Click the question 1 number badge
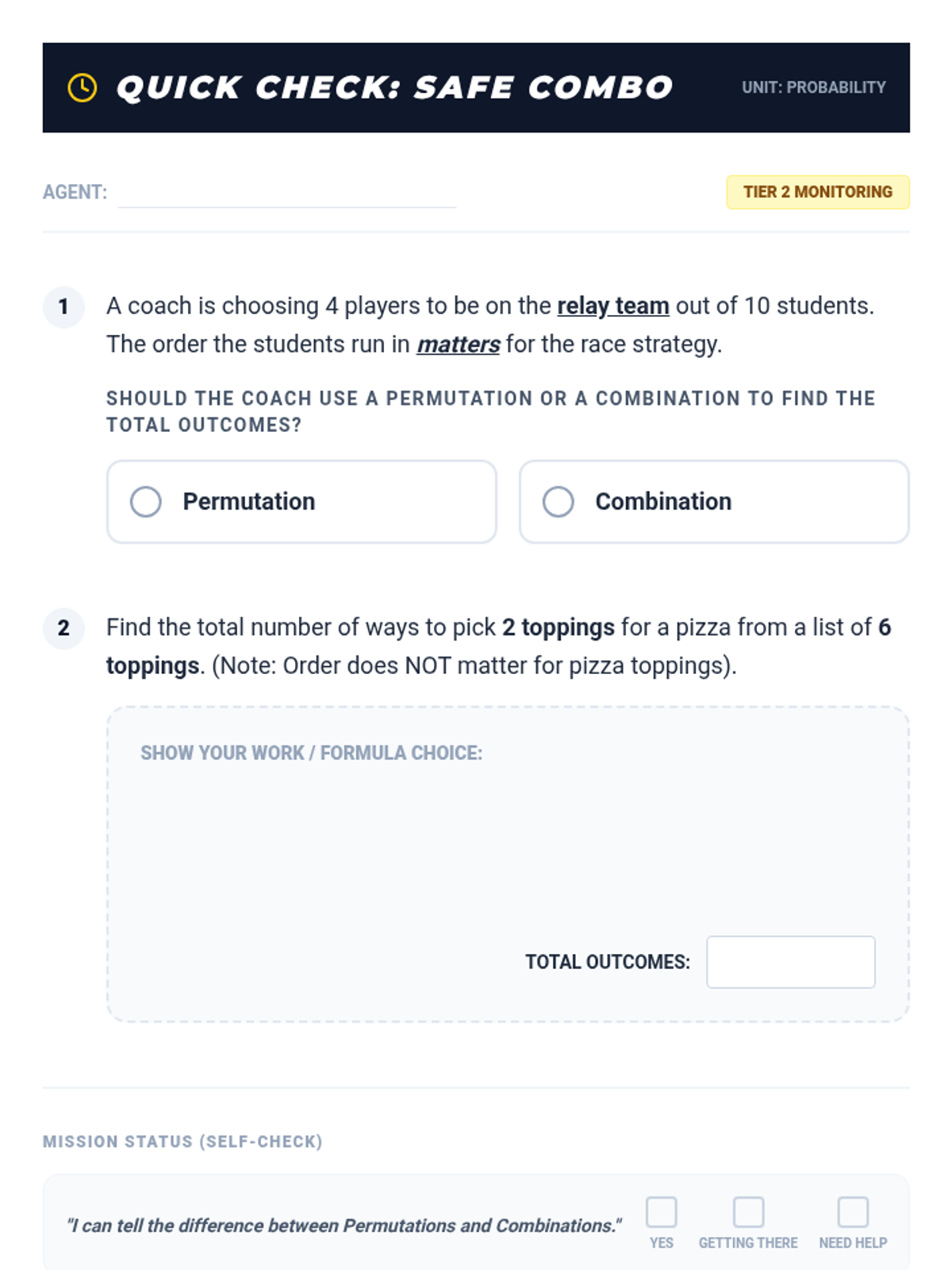 click(x=63, y=307)
